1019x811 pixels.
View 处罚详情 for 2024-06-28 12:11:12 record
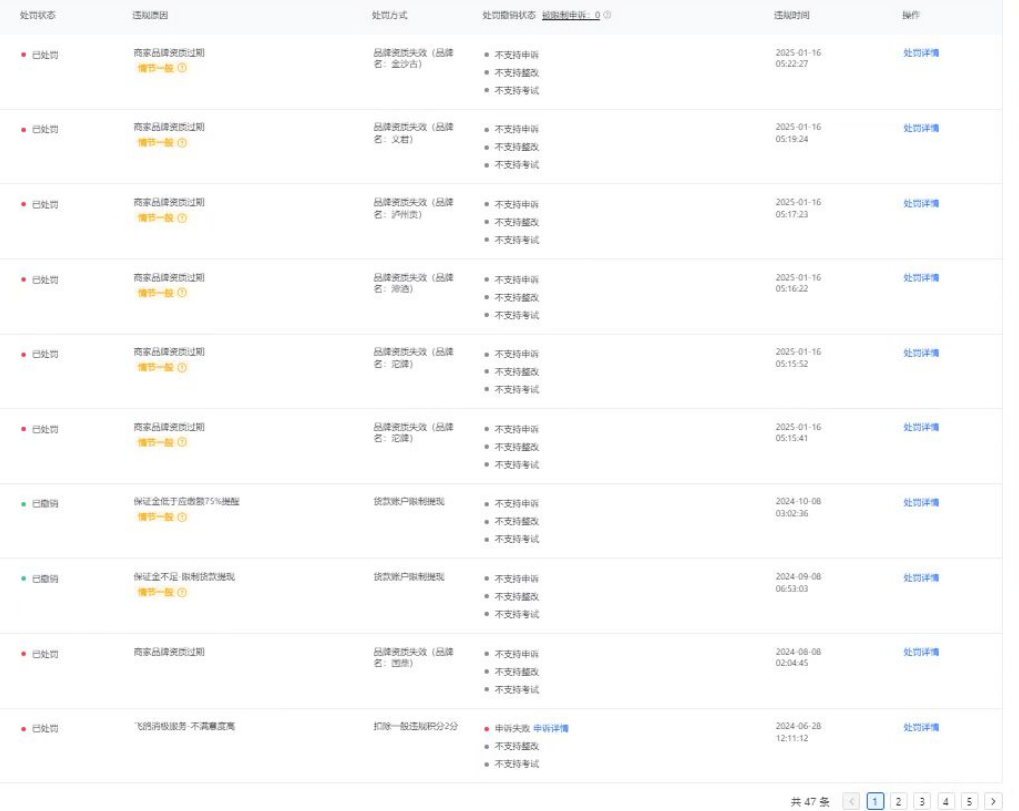[921, 728]
